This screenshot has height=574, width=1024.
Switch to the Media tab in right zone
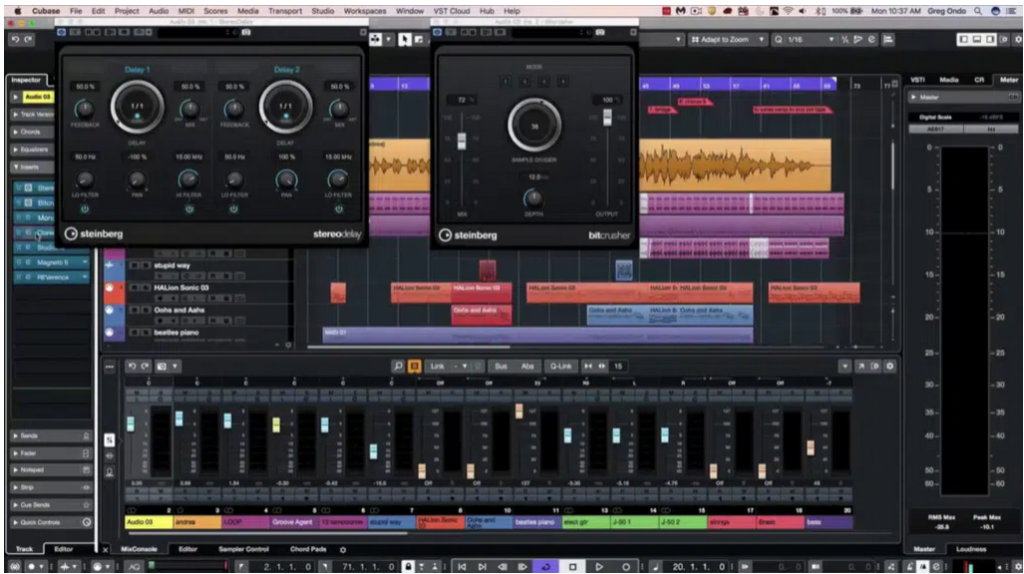pyautogui.click(x=949, y=80)
